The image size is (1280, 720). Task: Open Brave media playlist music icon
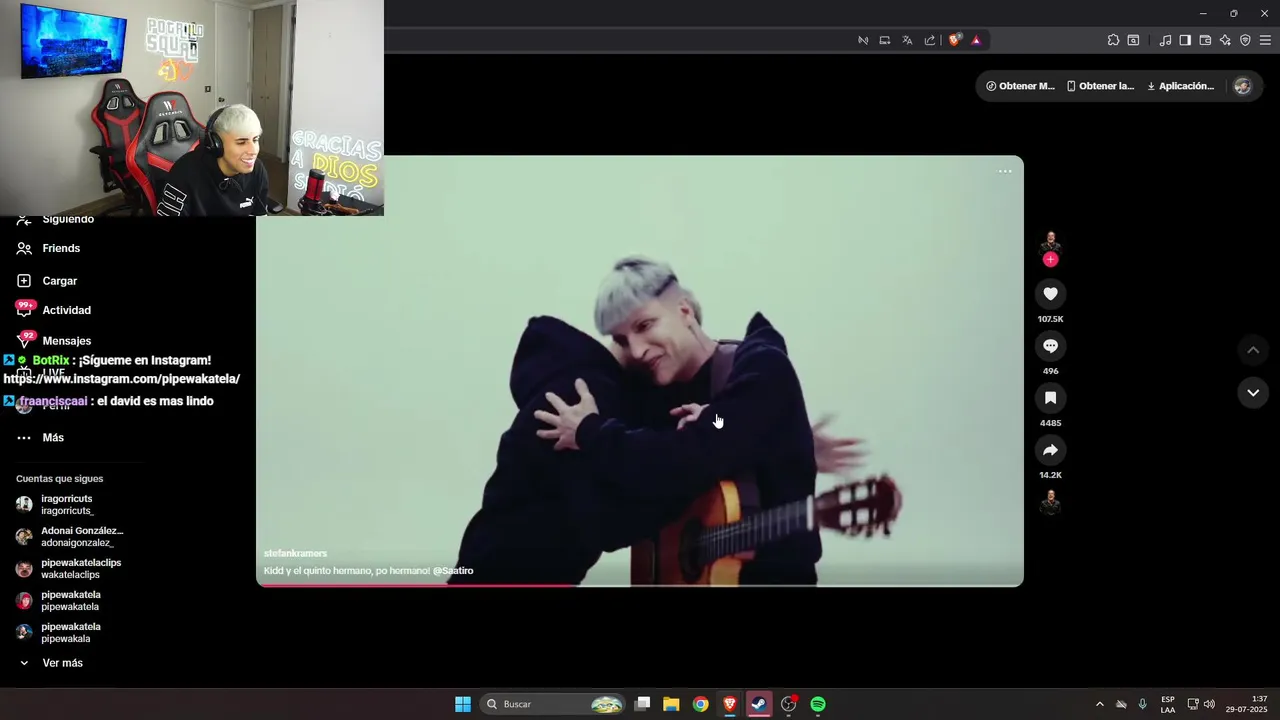coord(1165,40)
